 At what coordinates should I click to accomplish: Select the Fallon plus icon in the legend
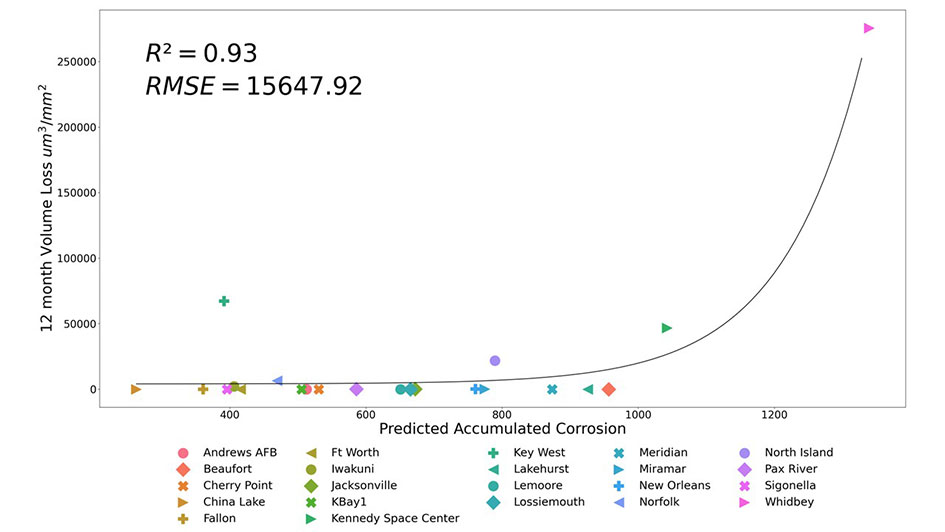tap(183, 518)
